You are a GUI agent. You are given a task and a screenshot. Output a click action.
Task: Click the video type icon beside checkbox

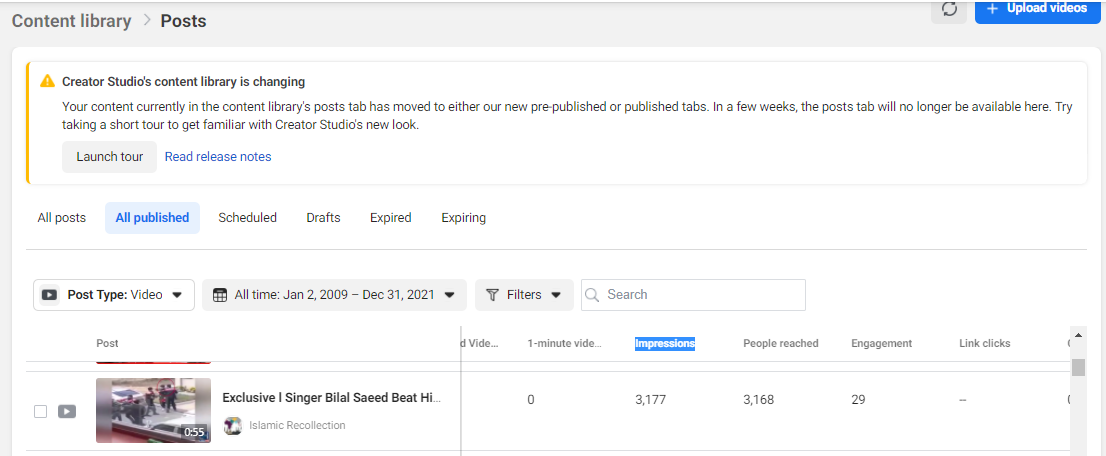67,412
